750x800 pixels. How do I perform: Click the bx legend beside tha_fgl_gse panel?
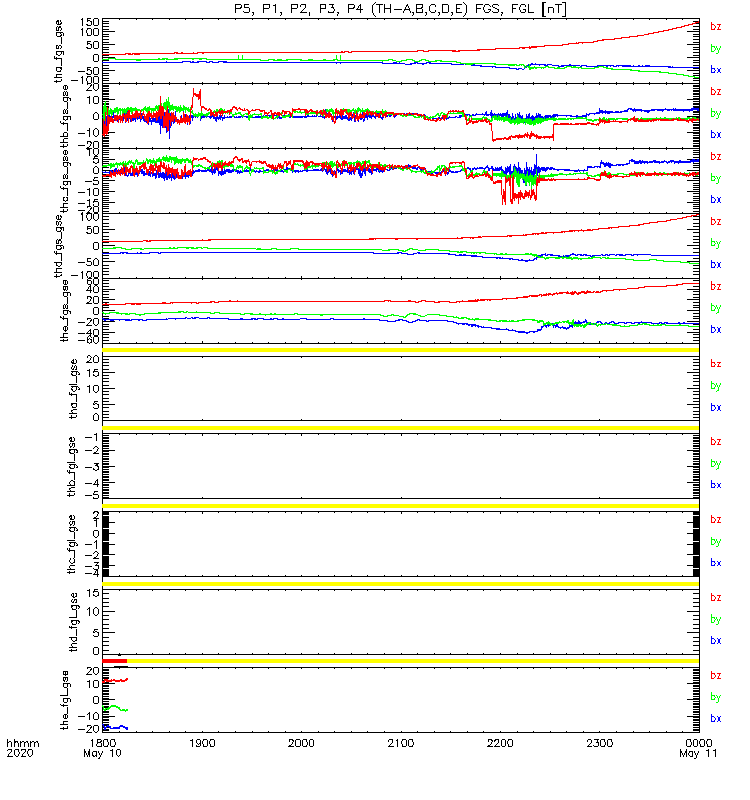(716, 407)
